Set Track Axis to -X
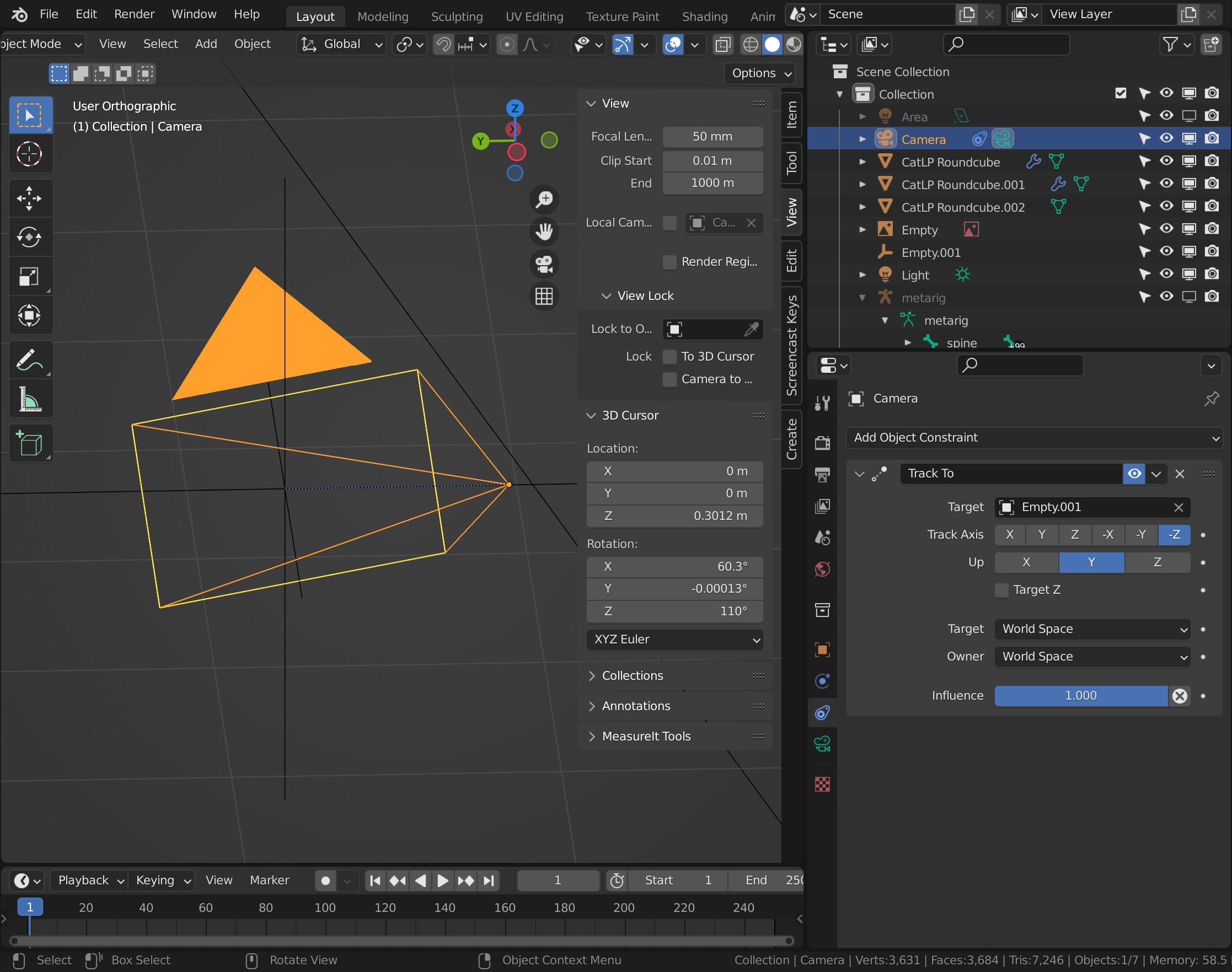Viewport: 1232px width, 972px height. tap(1108, 534)
